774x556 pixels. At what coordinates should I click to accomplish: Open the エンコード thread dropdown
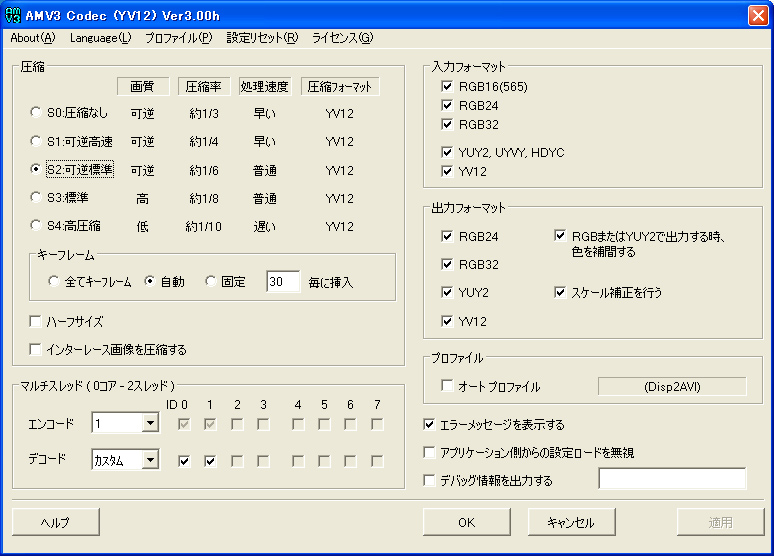[150, 423]
